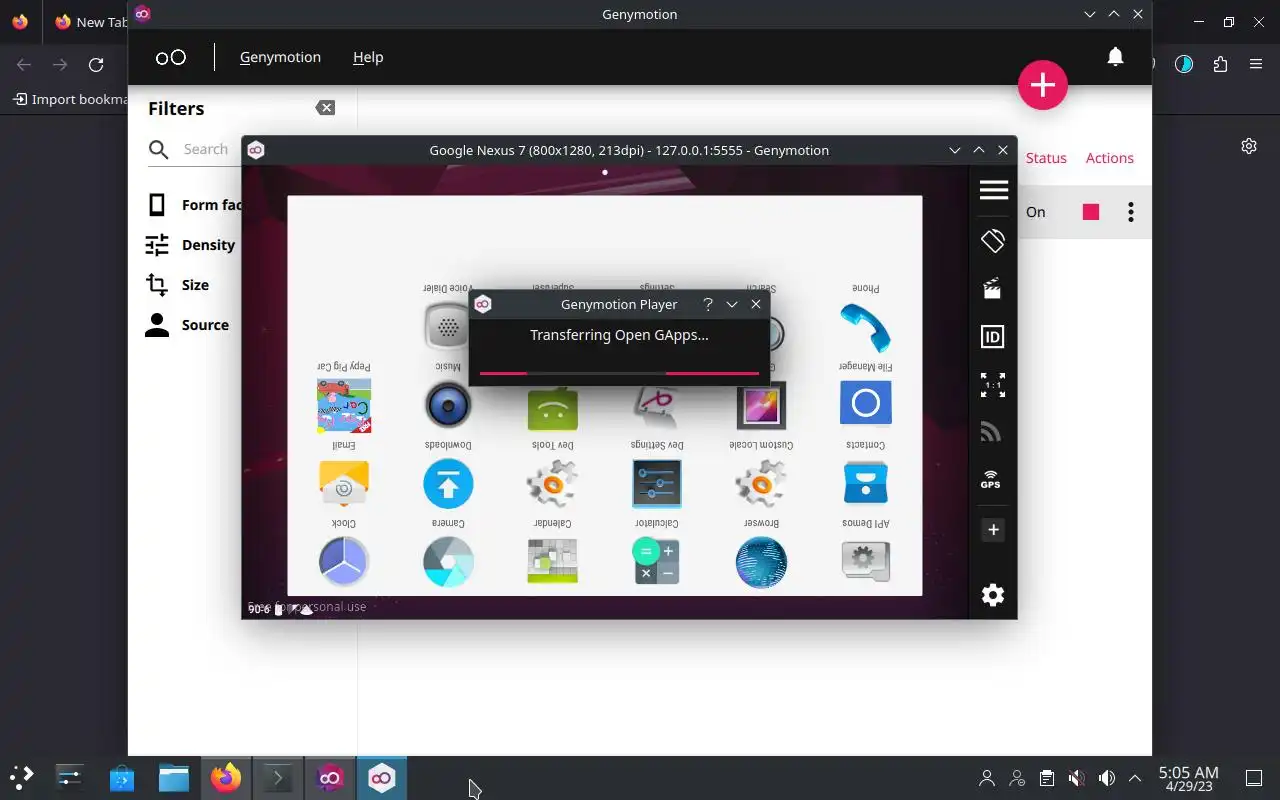Open the Camera app icon
1280x800 pixels.
[x=448, y=562]
